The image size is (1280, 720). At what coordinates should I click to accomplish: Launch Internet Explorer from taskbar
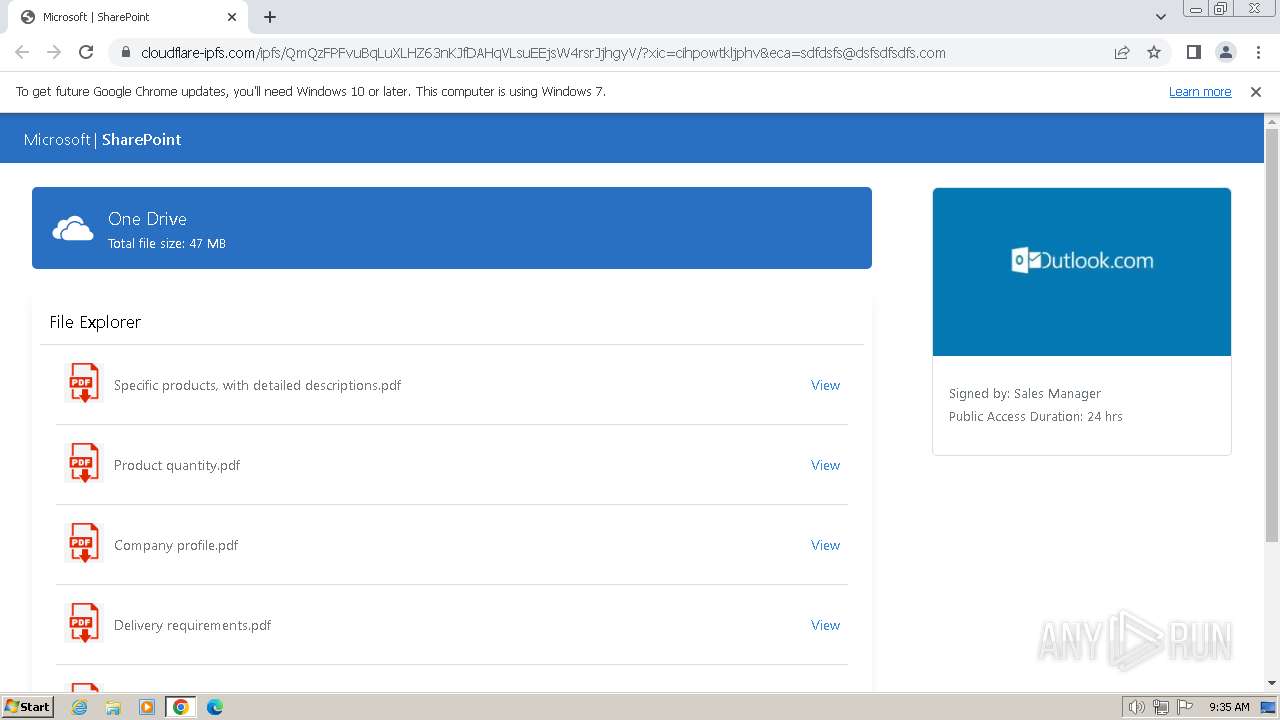tap(80, 707)
